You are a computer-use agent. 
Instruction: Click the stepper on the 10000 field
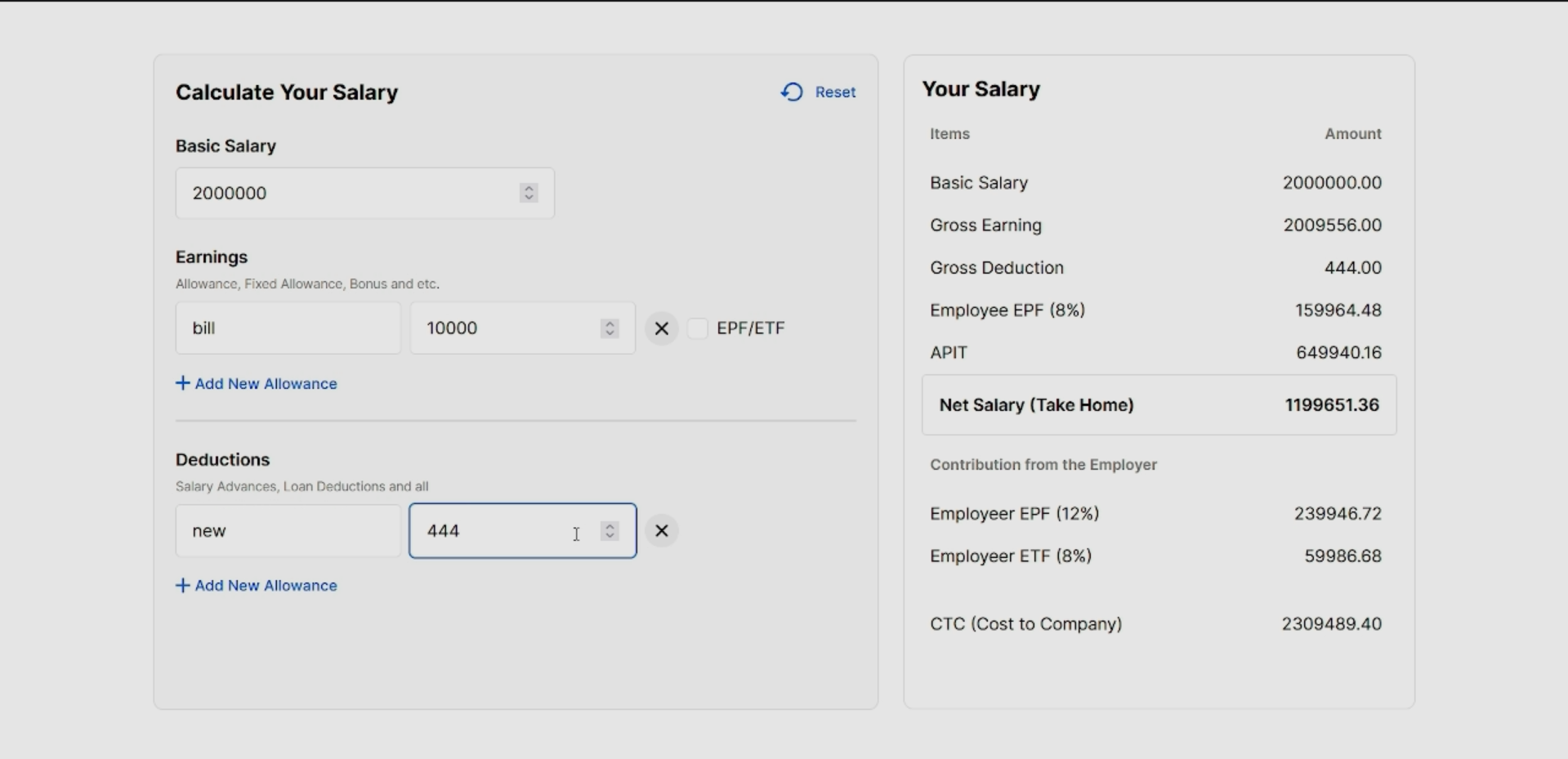pos(610,328)
